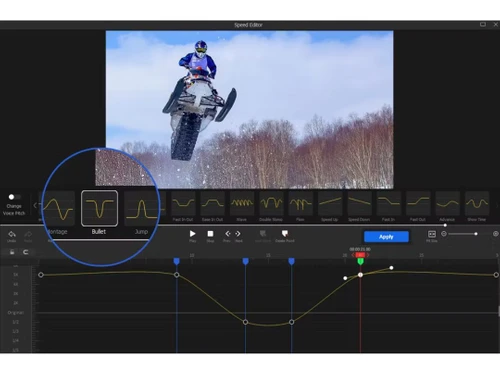500x375 pixels.
Task: Click the 1/2 speed axis label
Action: (15, 322)
